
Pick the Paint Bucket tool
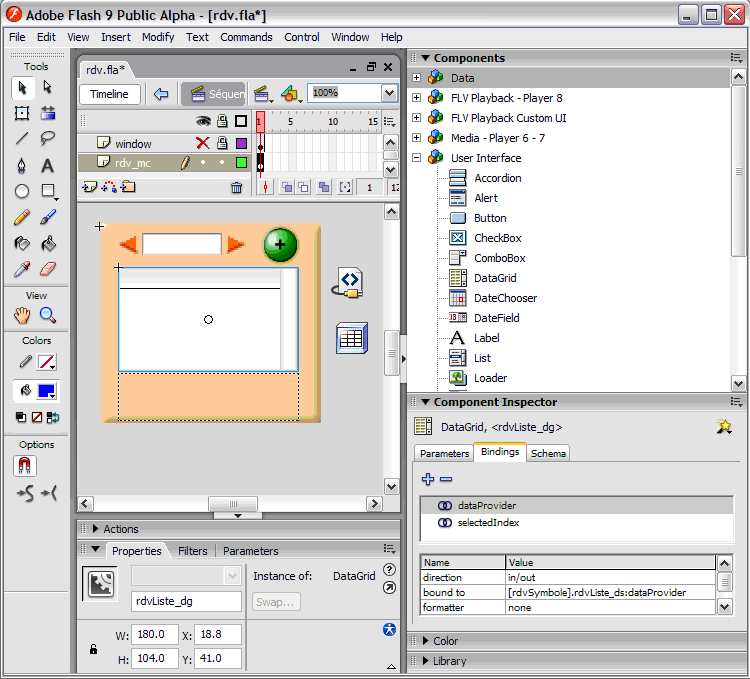(x=47, y=243)
